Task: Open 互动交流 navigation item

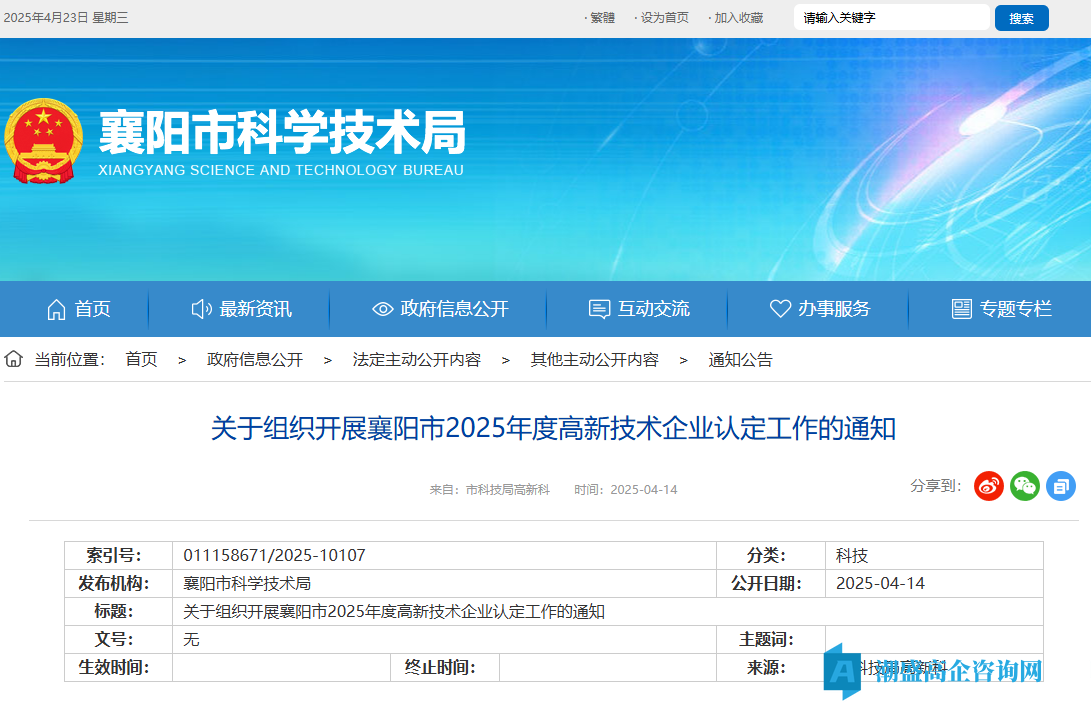Action: point(639,309)
